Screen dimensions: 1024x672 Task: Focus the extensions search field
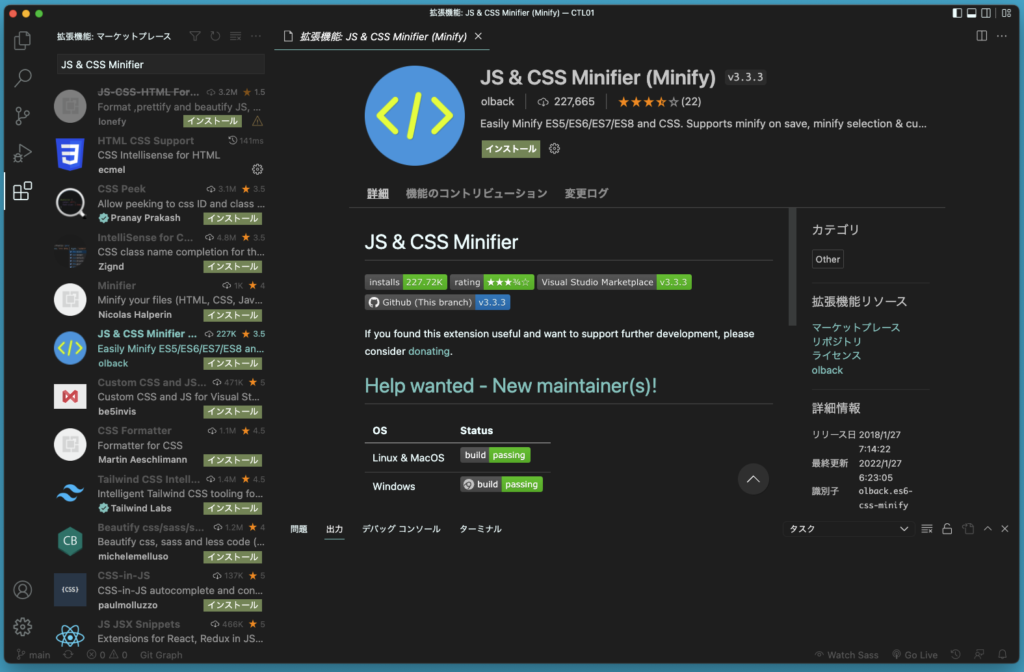coord(161,64)
